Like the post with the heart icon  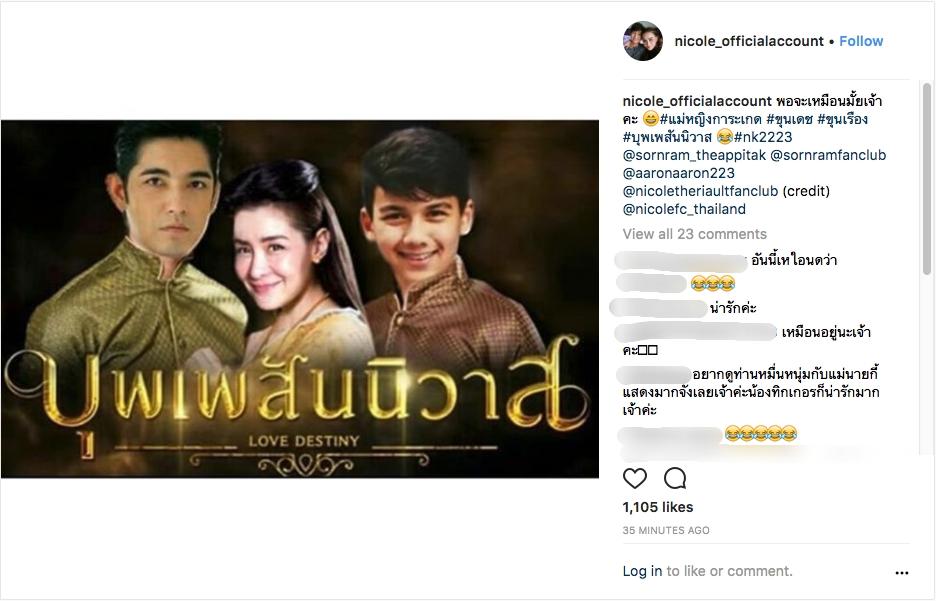pos(635,478)
